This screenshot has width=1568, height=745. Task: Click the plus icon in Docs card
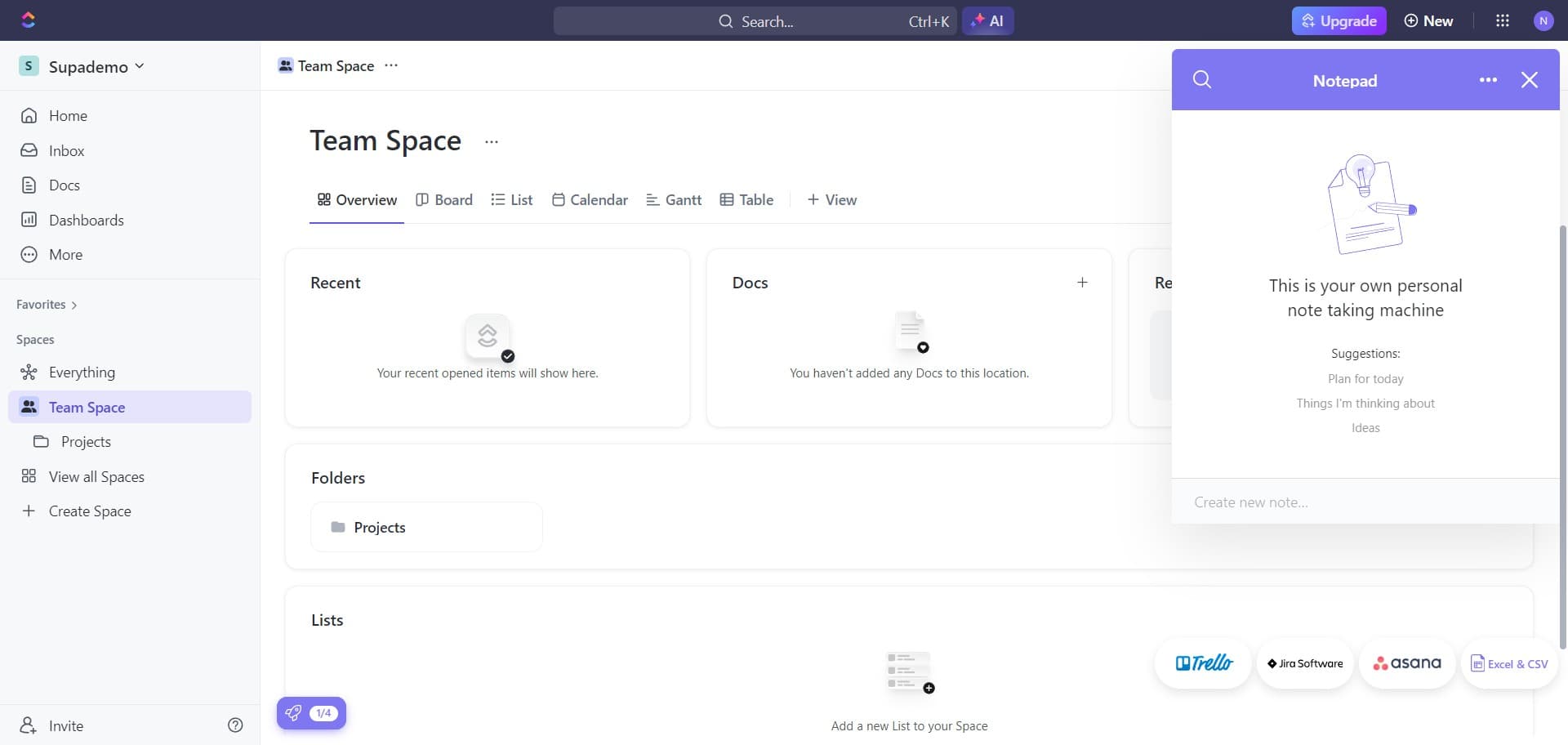tap(1082, 283)
